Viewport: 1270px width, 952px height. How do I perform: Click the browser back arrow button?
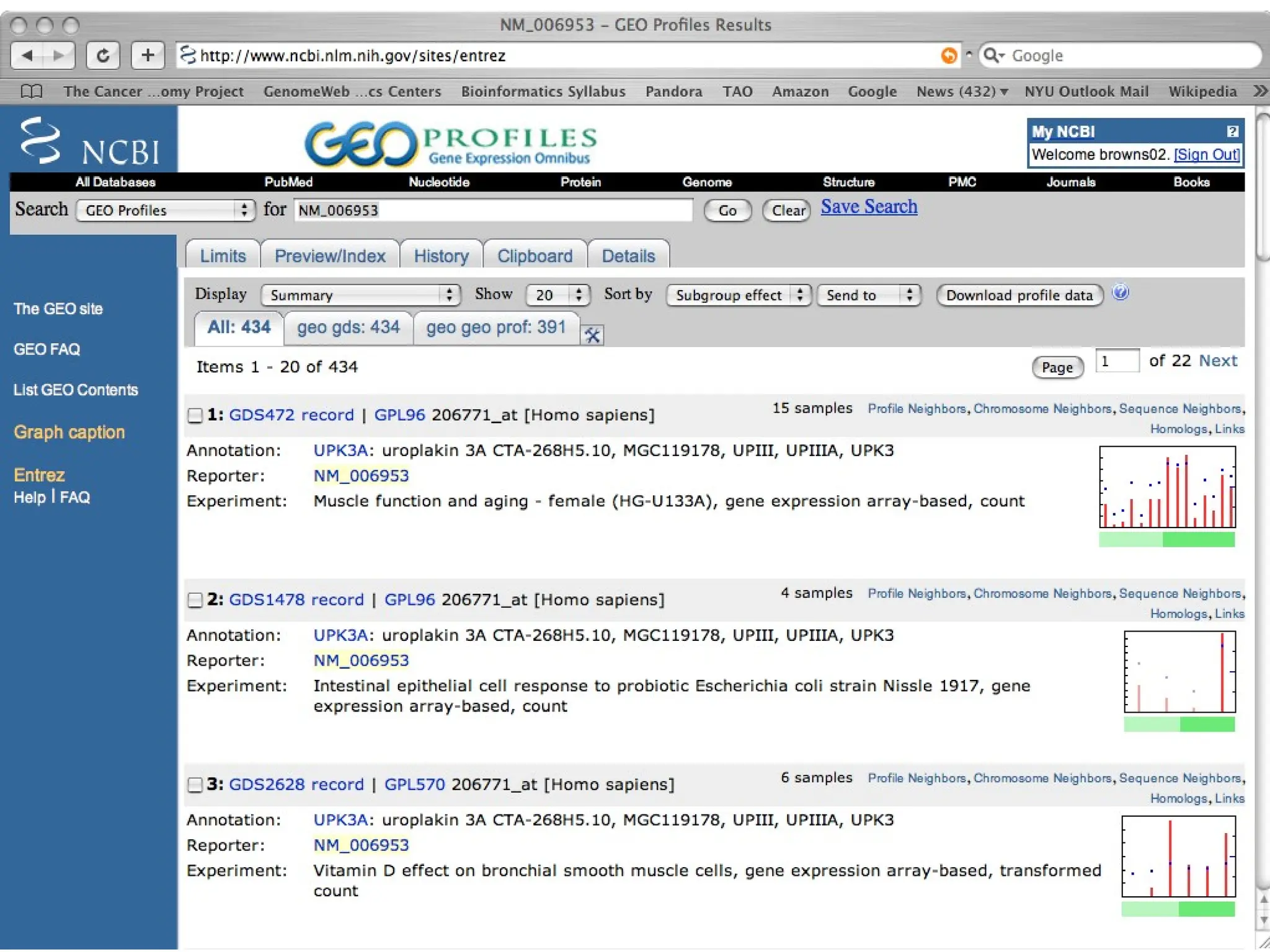coord(27,56)
